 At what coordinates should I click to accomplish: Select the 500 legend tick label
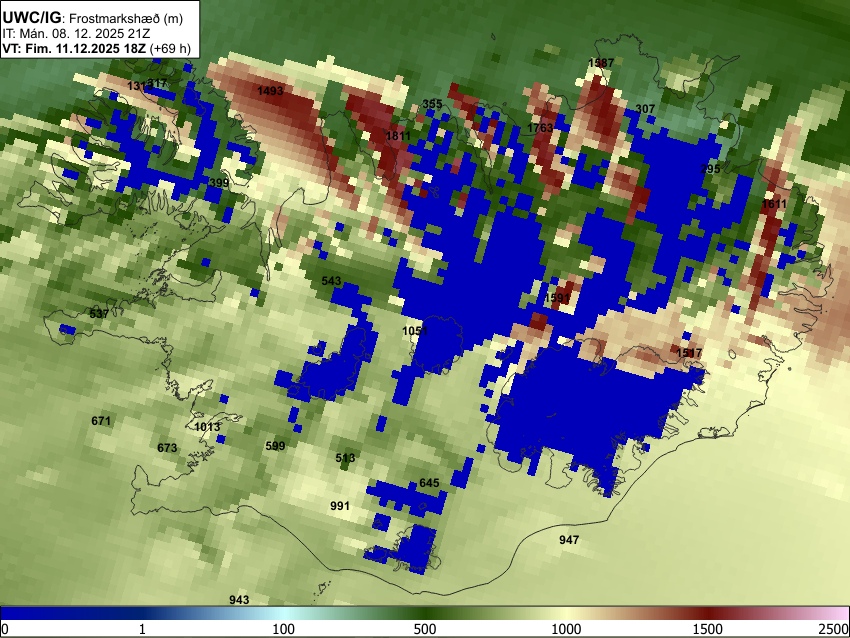click(x=424, y=629)
